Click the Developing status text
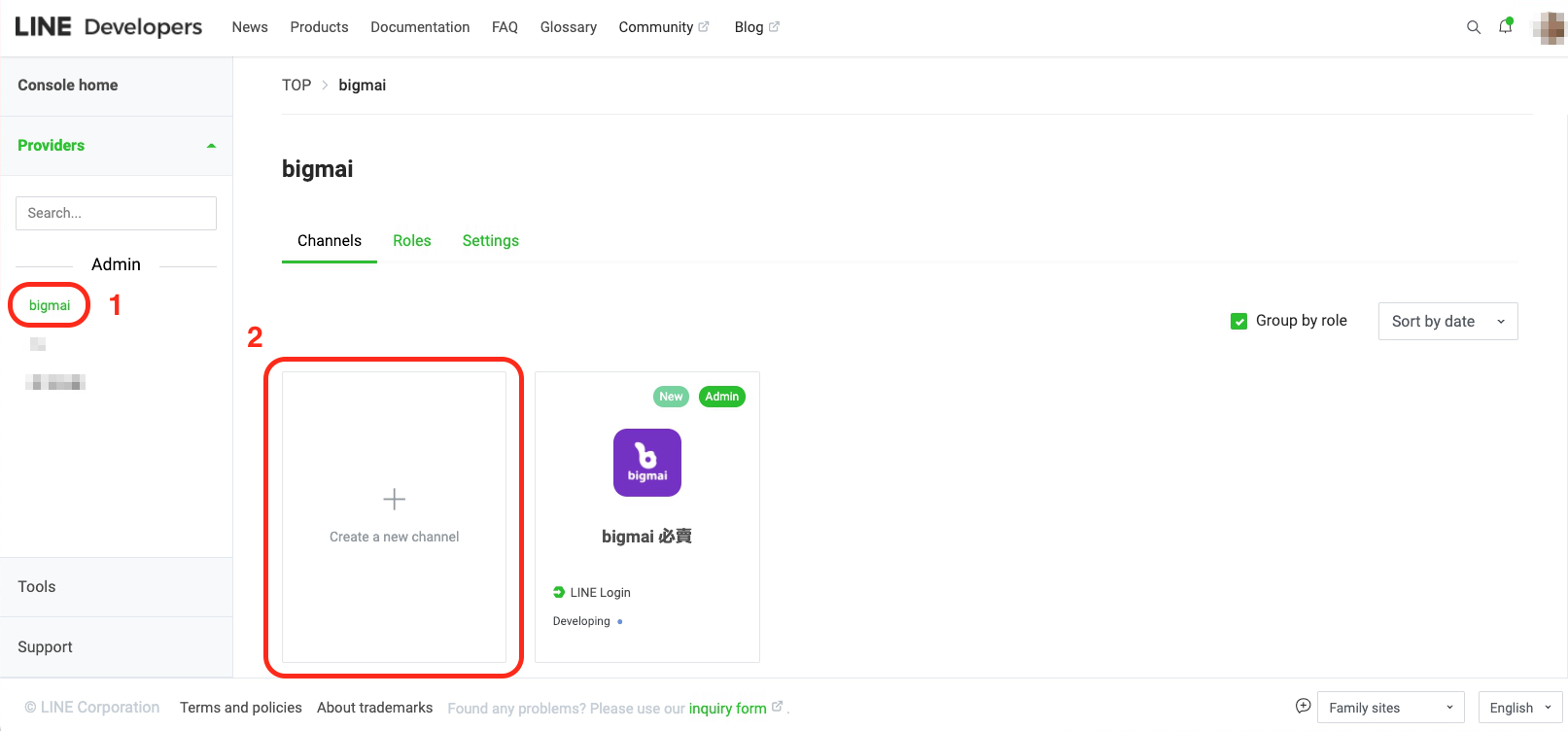 [x=581, y=621]
